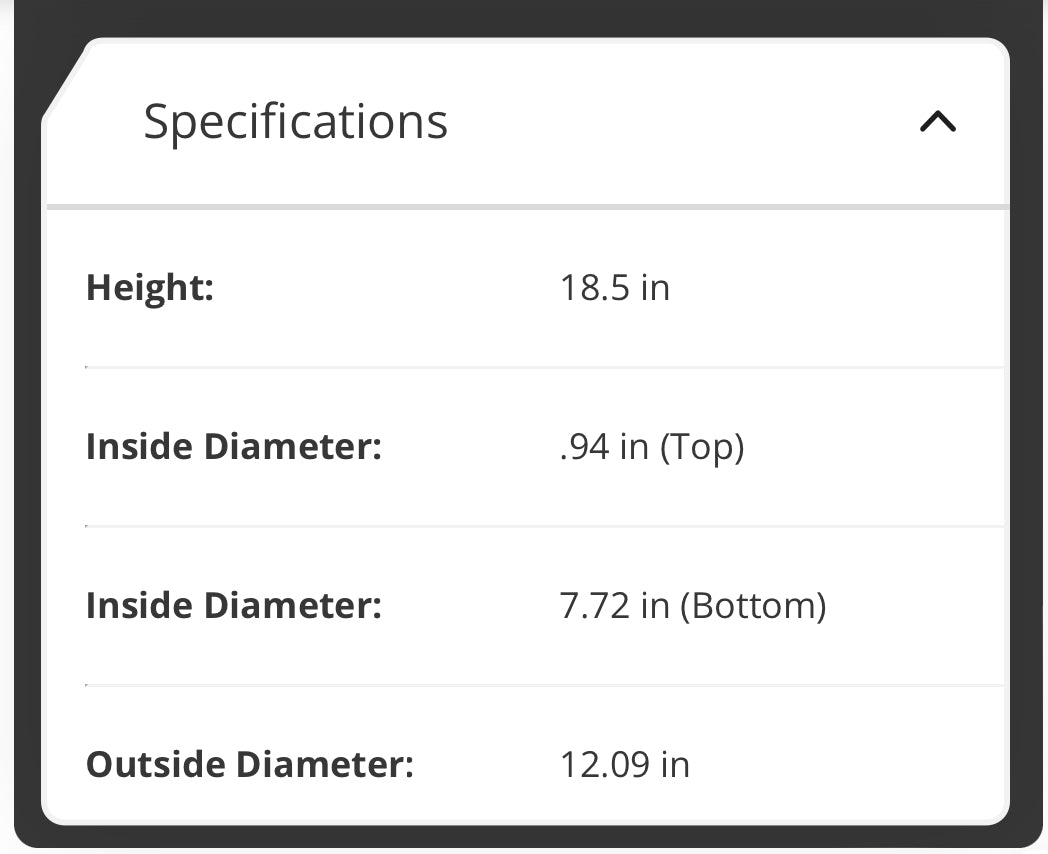
Task: Click the Specifications heading
Action: 295,122
